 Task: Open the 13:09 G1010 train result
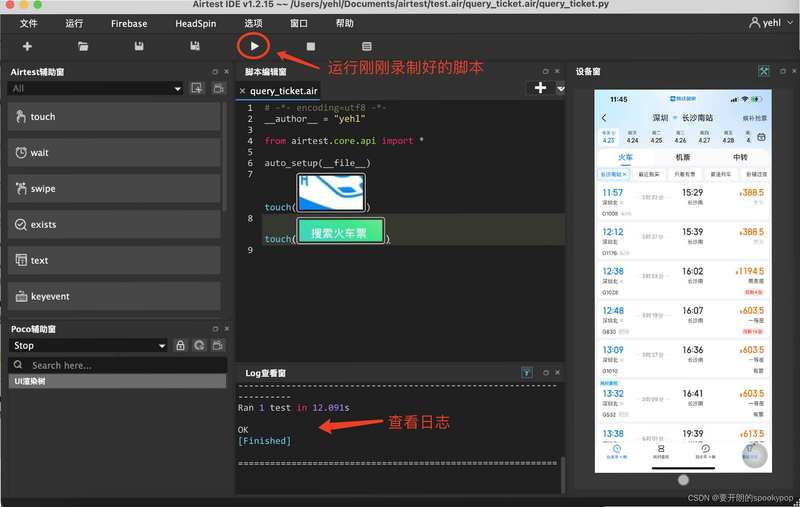tap(683, 359)
